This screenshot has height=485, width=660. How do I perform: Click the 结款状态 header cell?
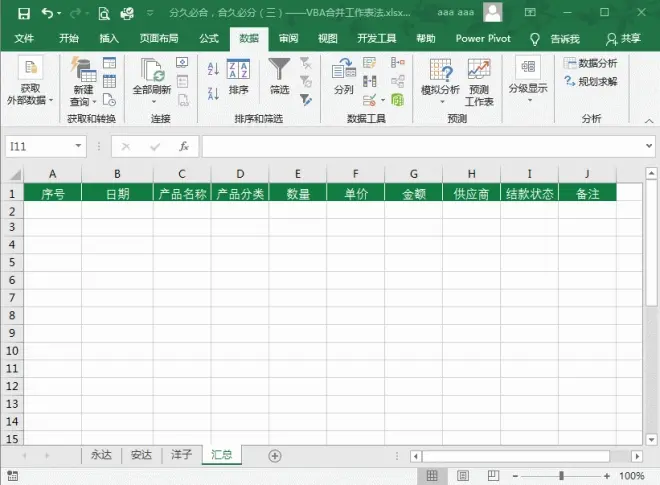coord(530,194)
